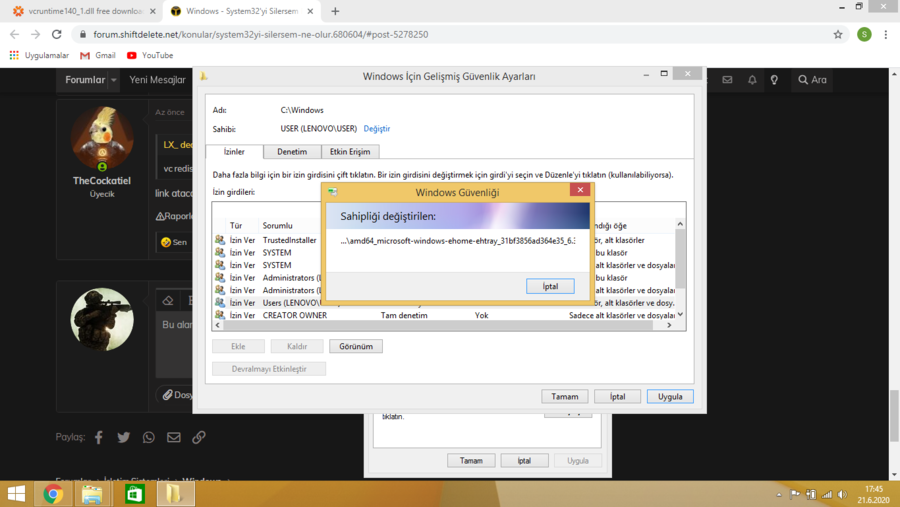
Task: Bookmark this page with the star icon
Action: (x=838, y=34)
